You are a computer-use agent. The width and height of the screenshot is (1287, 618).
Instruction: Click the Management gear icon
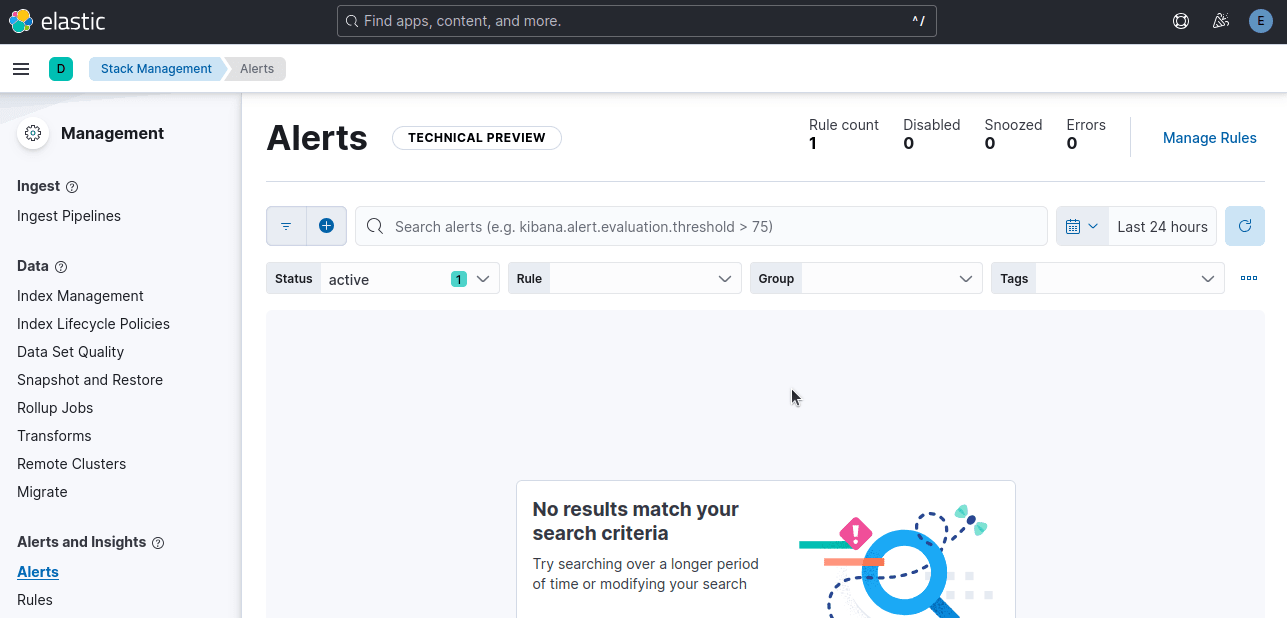tap(33, 133)
